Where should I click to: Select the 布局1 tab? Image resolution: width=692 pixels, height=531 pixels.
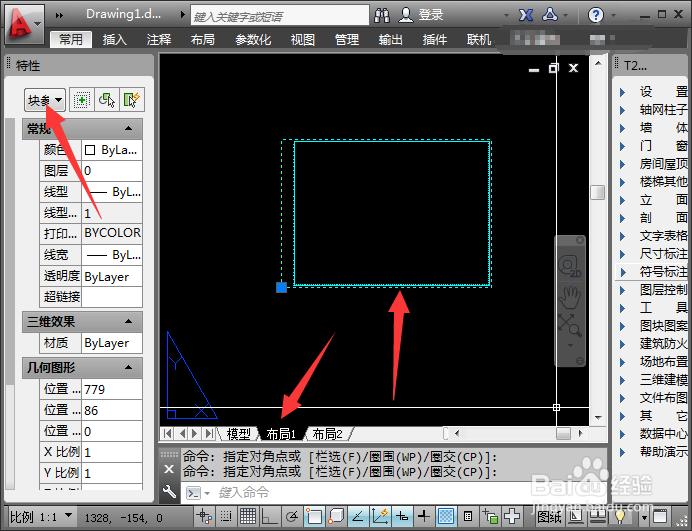pos(281,434)
